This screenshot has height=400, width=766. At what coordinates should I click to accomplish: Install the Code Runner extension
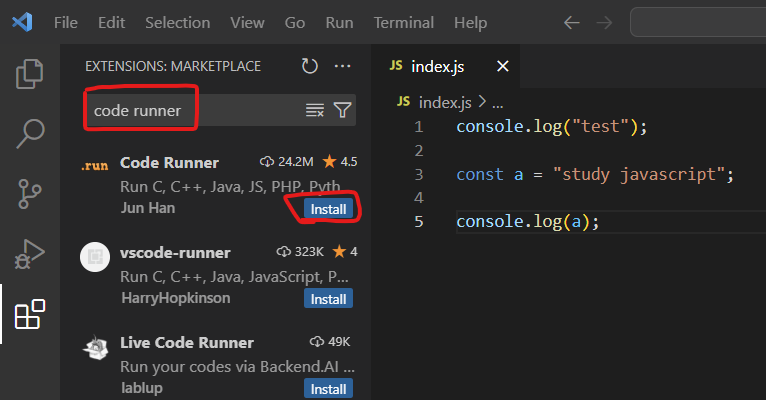[328, 209]
